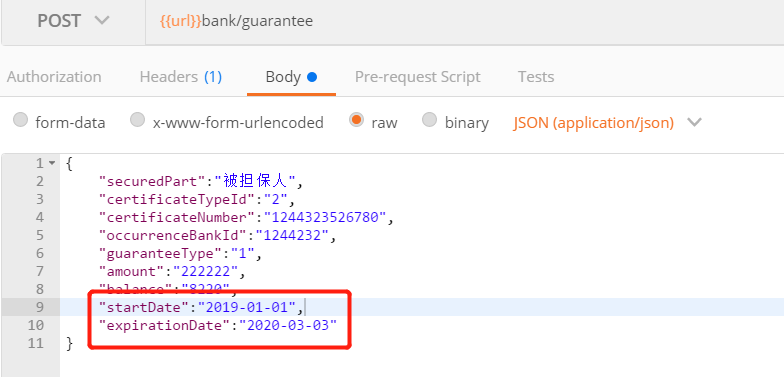Open the Pre-request Script tab
This screenshot has height=377, width=784.
418,77
